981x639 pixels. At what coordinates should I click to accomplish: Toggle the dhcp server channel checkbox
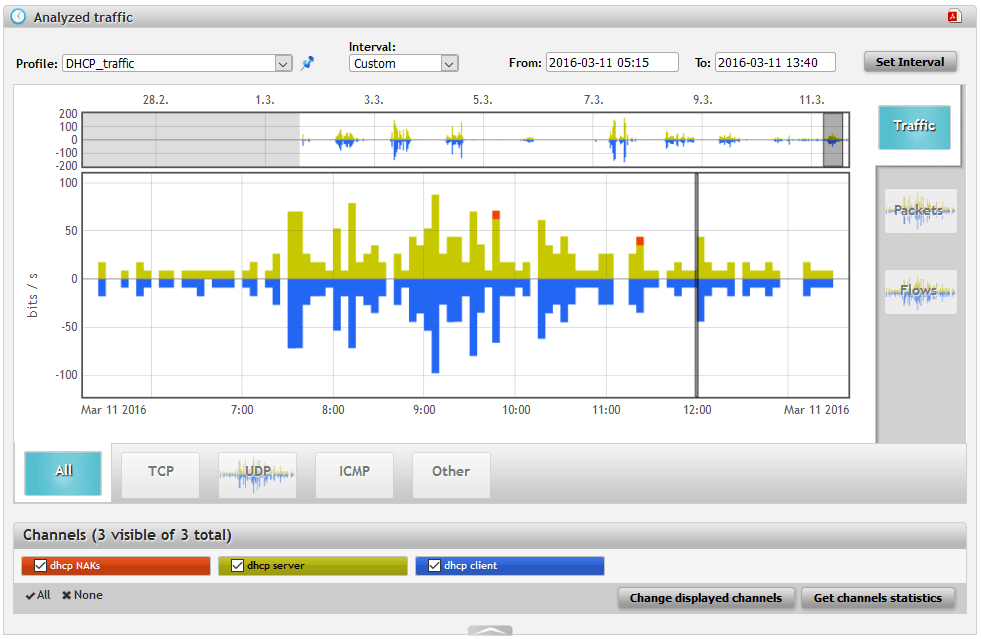tap(237, 566)
